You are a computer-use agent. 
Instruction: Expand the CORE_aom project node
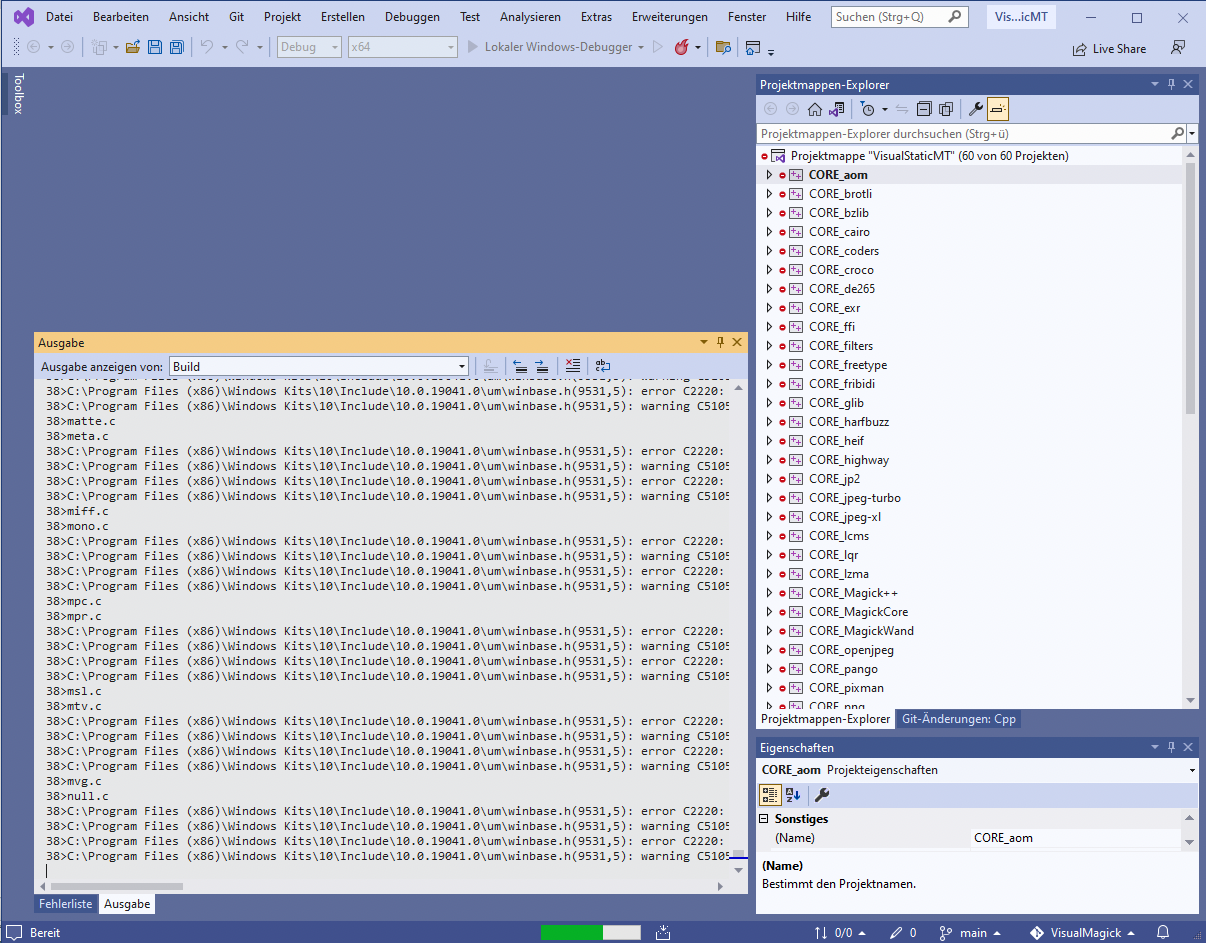click(x=768, y=175)
